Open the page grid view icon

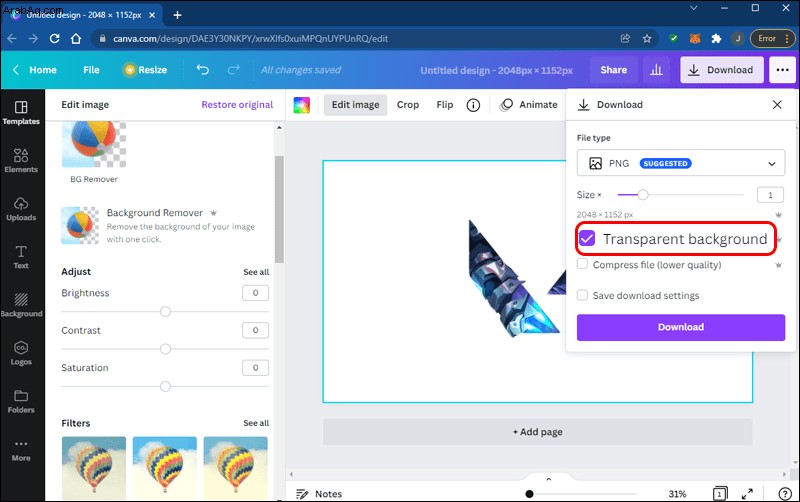pyautogui.click(x=719, y=493)
